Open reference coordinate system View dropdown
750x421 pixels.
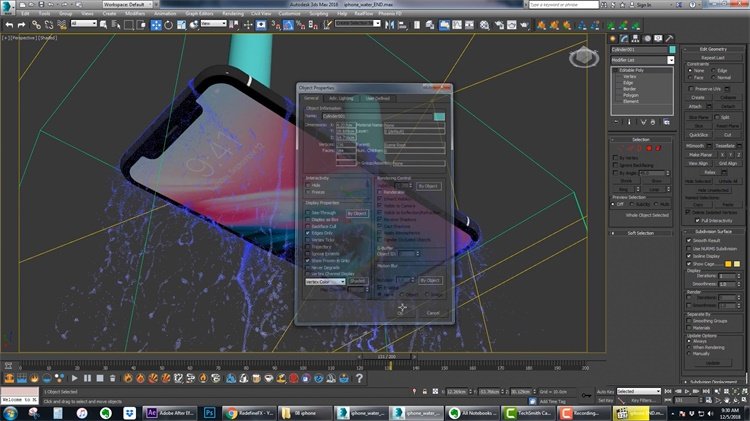(213, 23)
